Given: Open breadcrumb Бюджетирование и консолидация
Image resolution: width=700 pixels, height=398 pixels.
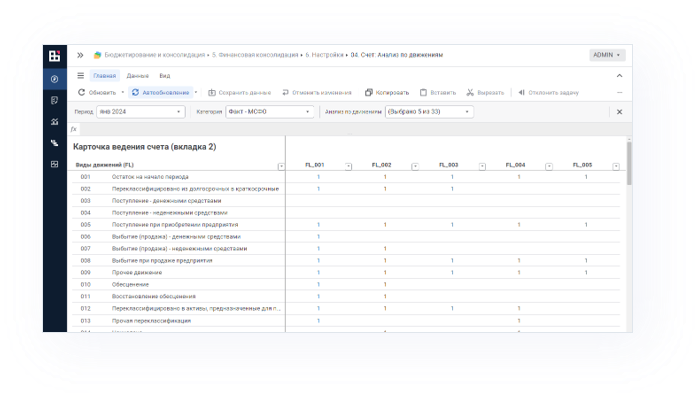Looking at the screenshot, I should (154, 55).
